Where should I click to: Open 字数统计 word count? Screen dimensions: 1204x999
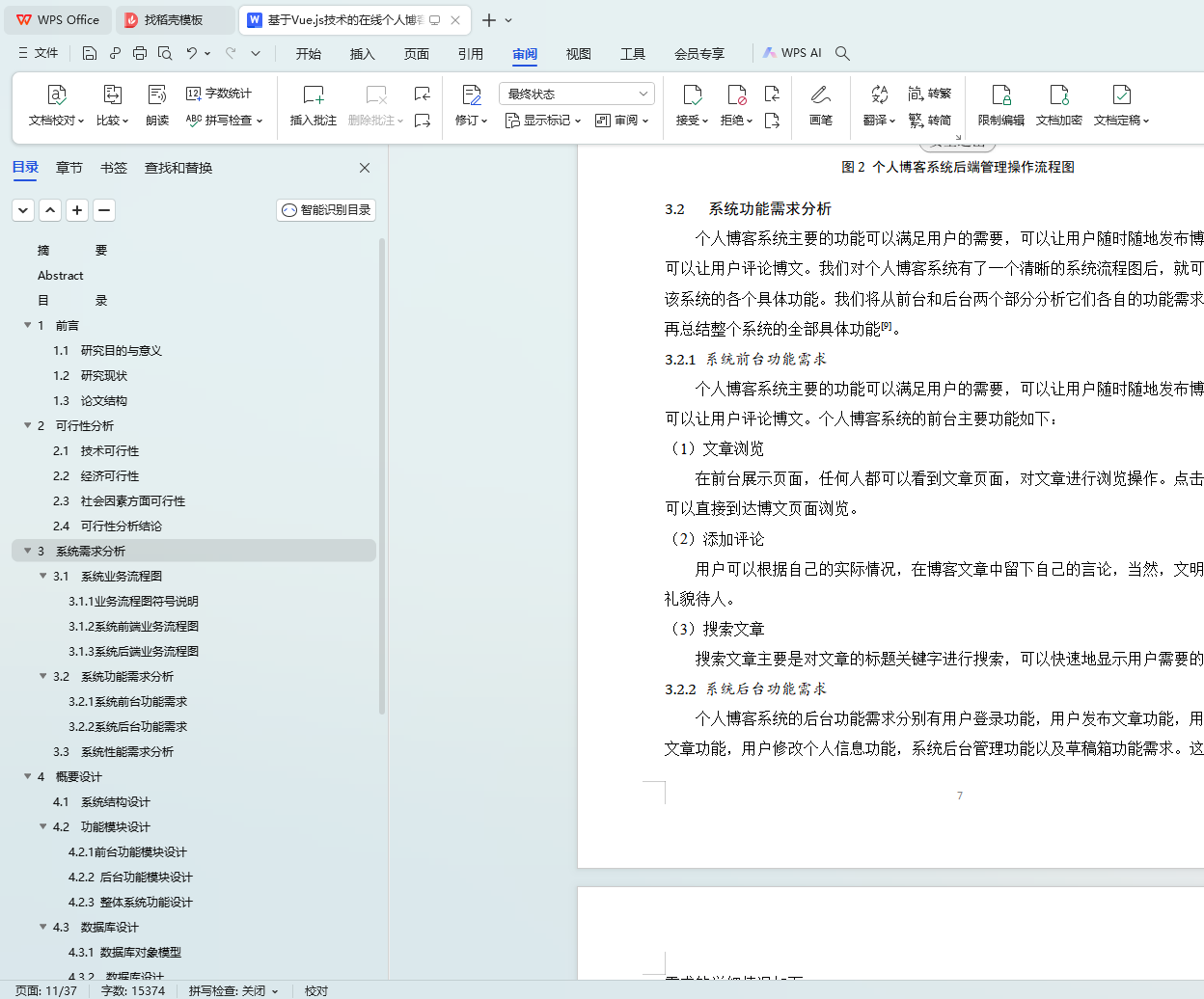(x=219, y=94)
